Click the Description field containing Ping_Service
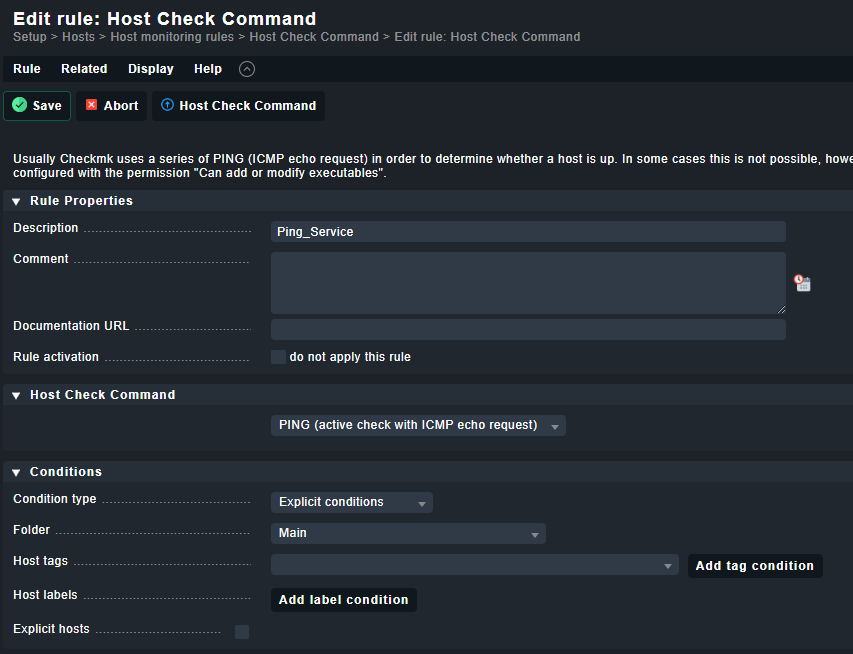 [x=528, y=232]
